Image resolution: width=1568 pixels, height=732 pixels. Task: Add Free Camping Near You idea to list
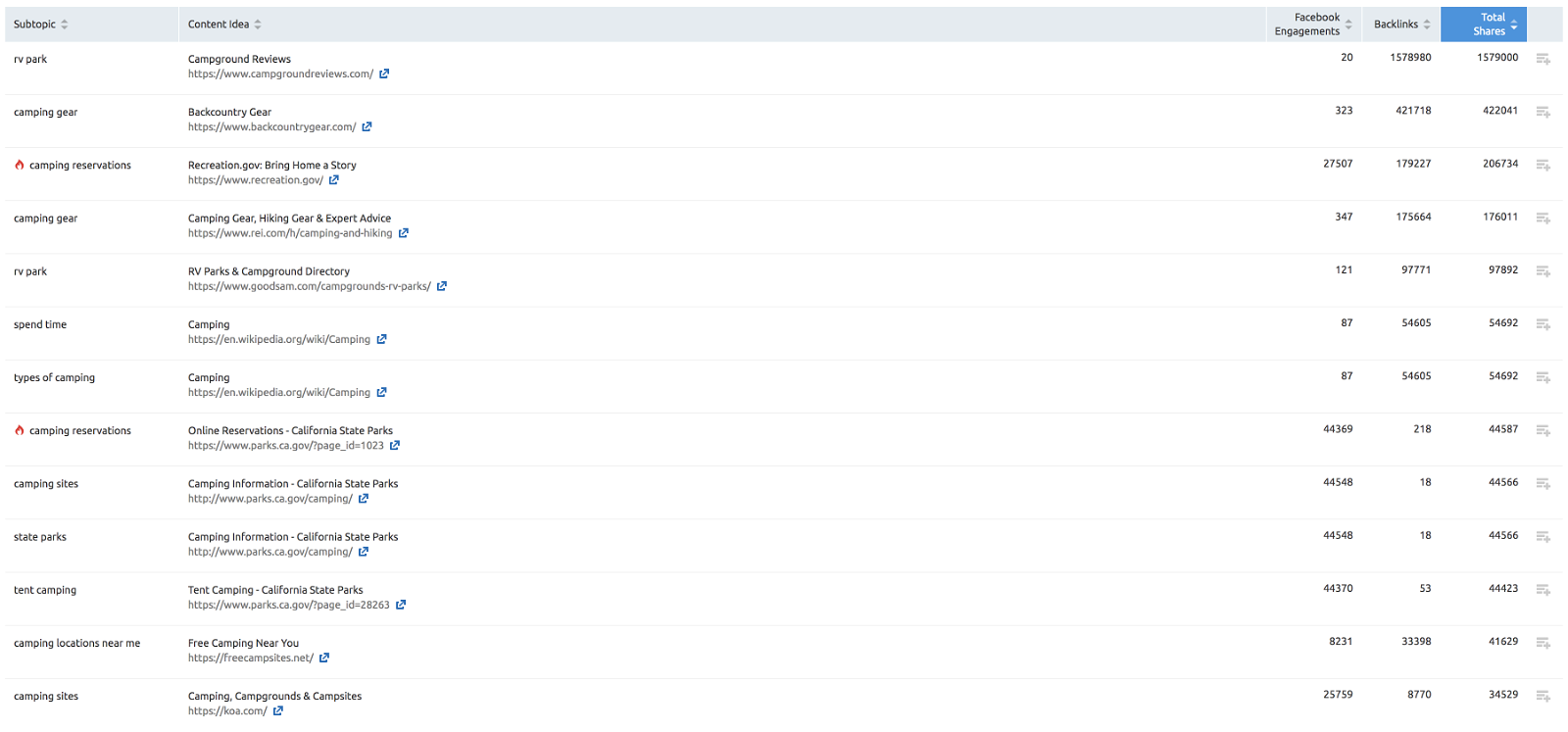(1543, 642)
